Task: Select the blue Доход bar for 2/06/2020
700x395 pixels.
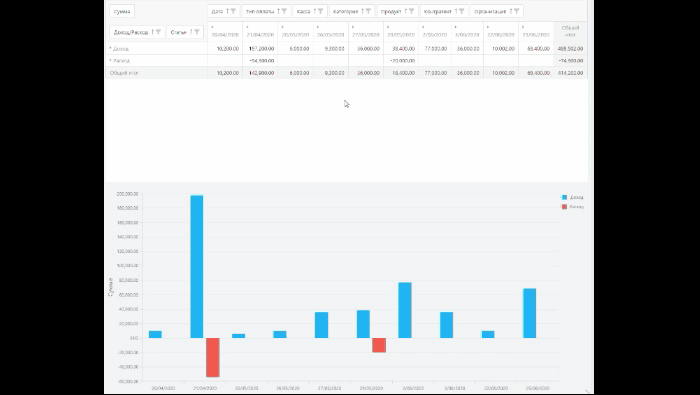Action: point(405,310)
